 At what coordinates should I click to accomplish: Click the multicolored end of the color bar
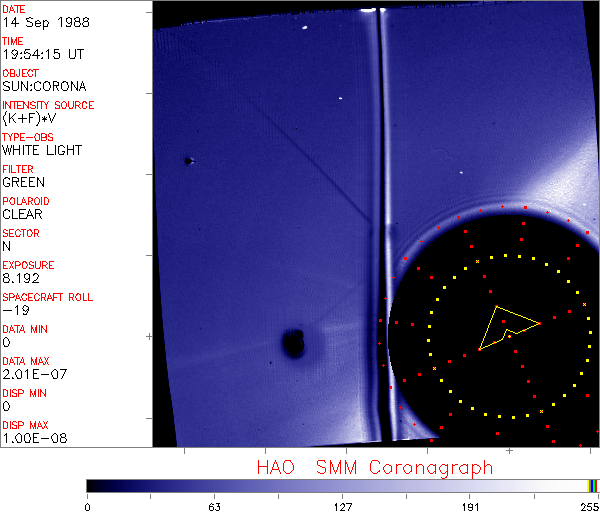593,485
